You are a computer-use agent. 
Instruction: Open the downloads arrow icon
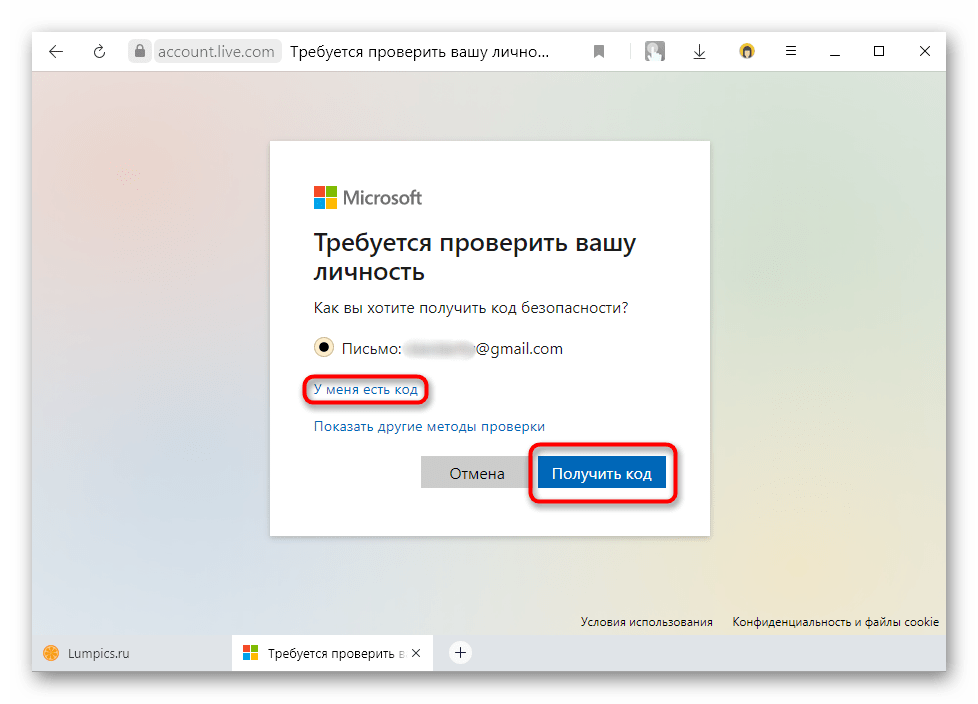coord(700,52)
